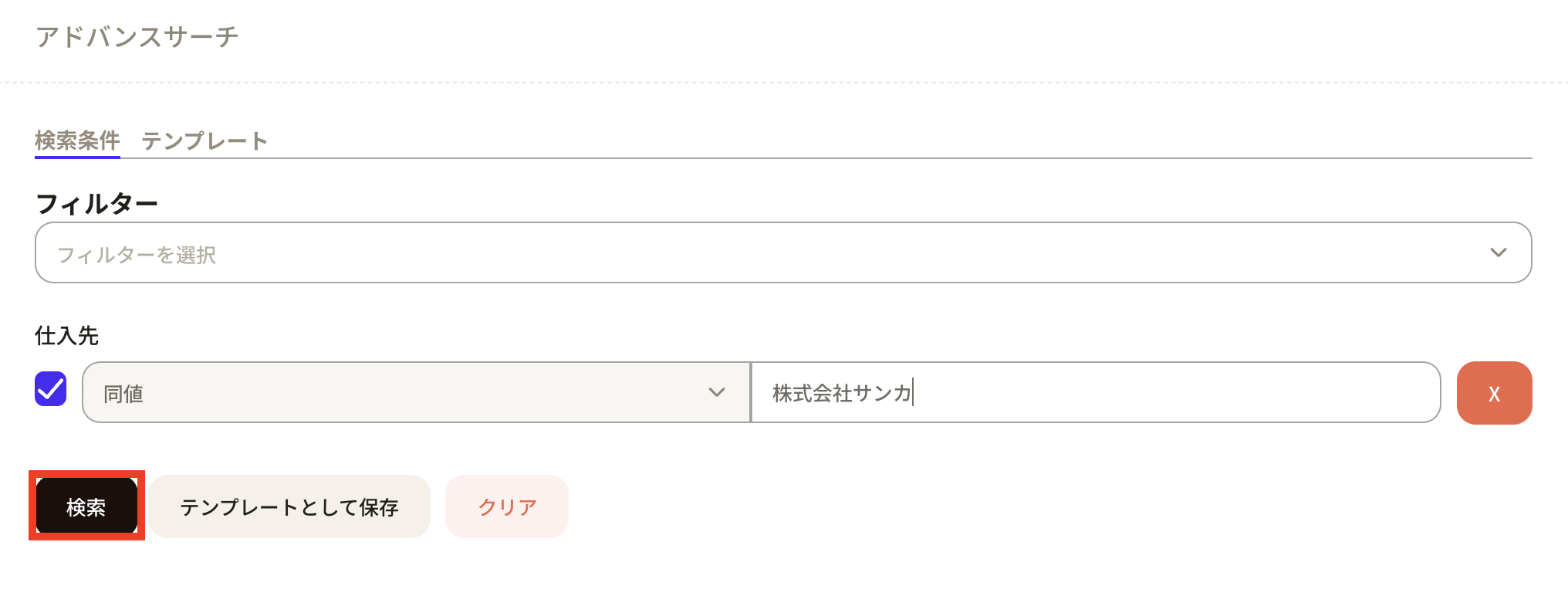Click the black 検索 button

point(86,506)
